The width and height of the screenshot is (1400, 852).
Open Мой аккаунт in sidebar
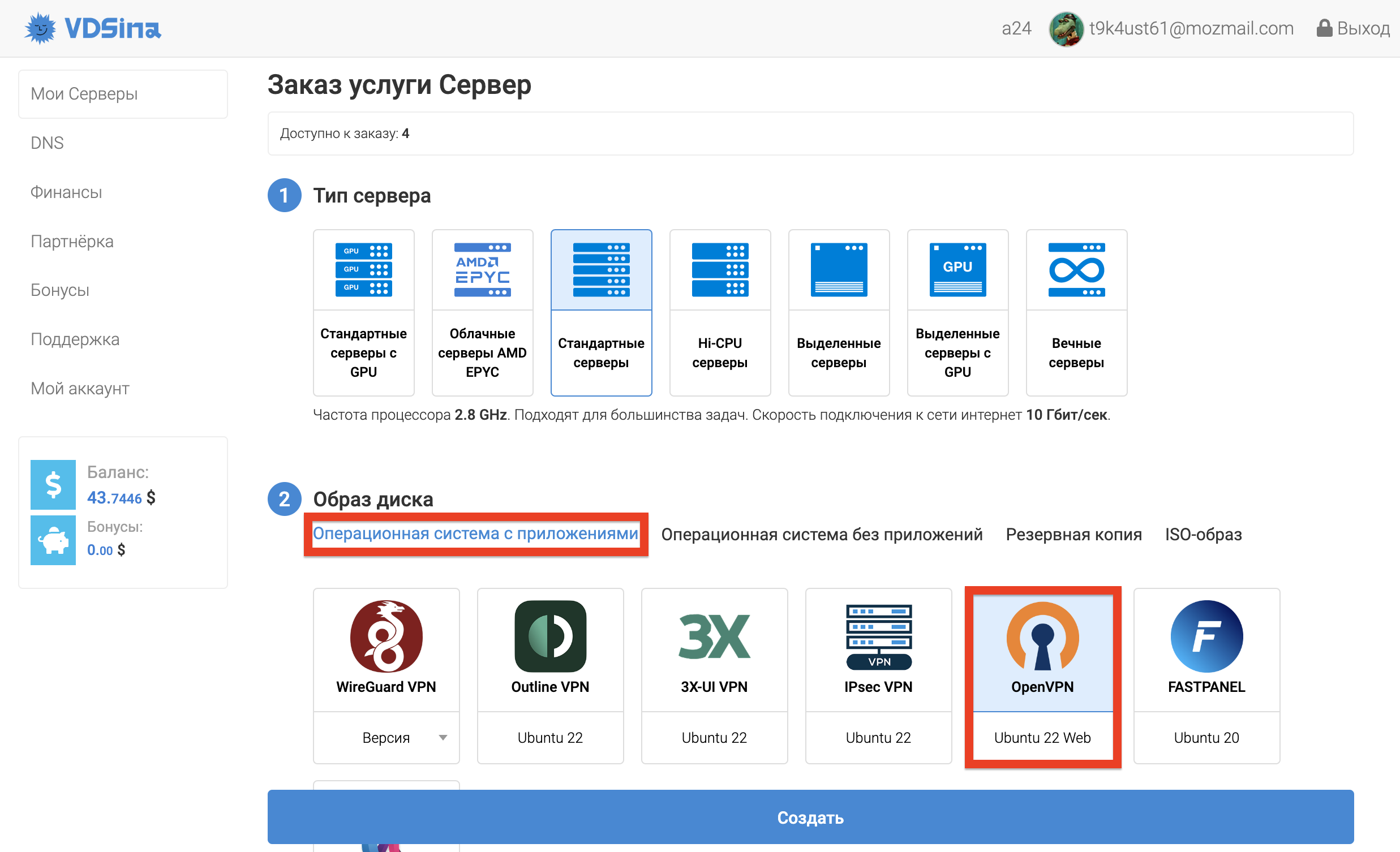coord(80,389)
